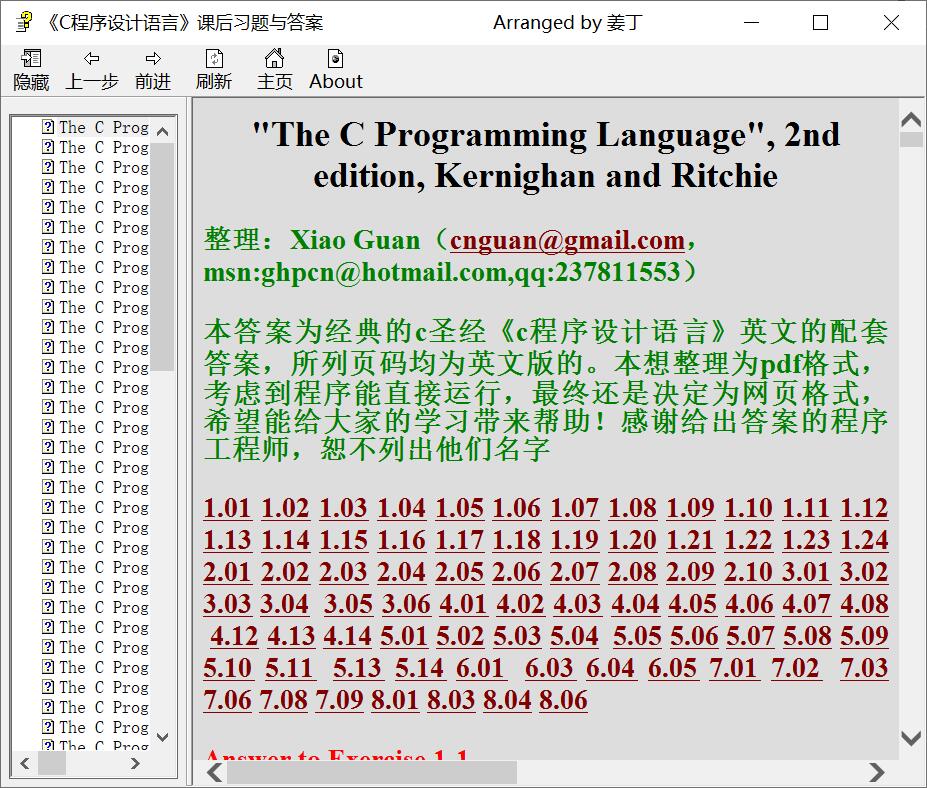Click the content pane's scroll-up arrow
Screen dimensions: 927x788
(911, 121)
